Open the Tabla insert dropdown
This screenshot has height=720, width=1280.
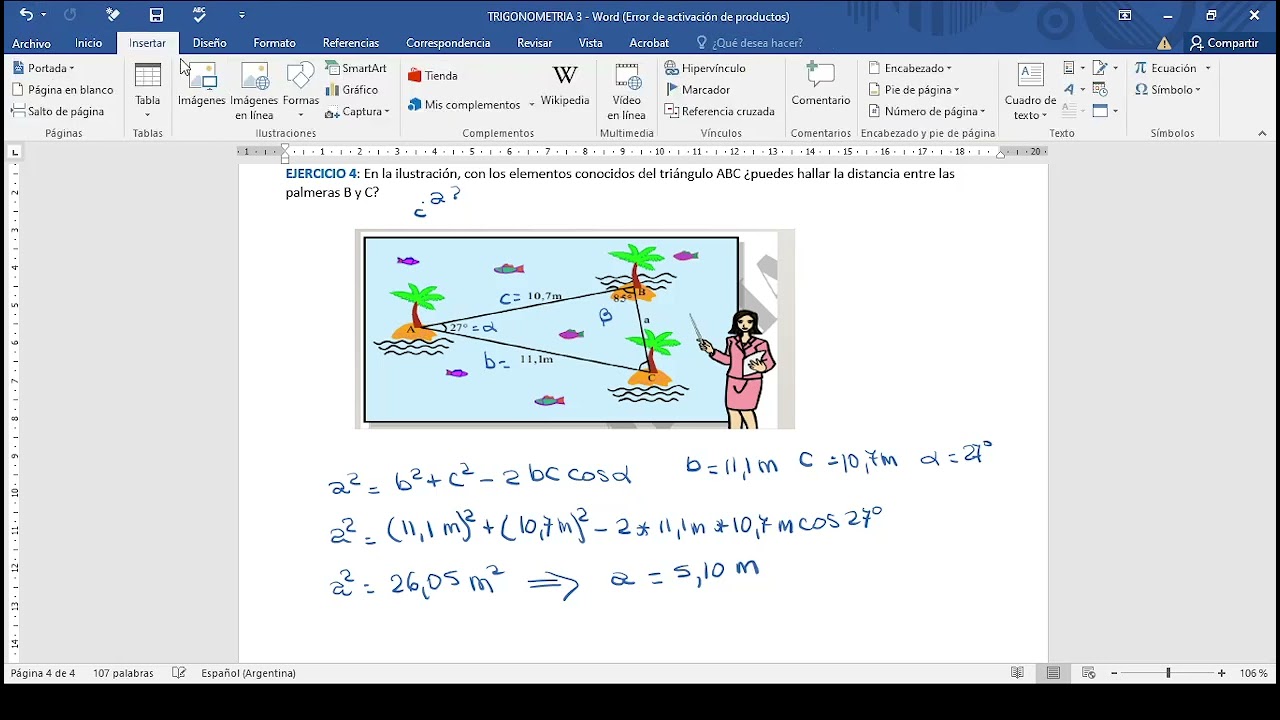pos(147,90)
